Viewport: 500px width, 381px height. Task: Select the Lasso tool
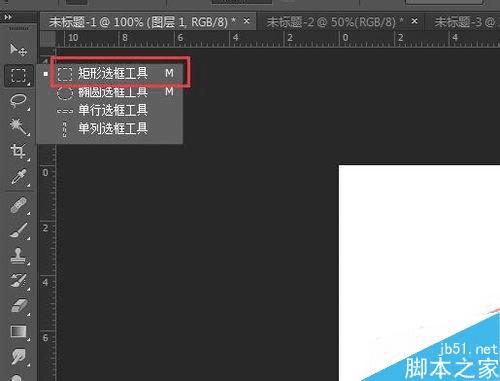click(x=19, y=101)
